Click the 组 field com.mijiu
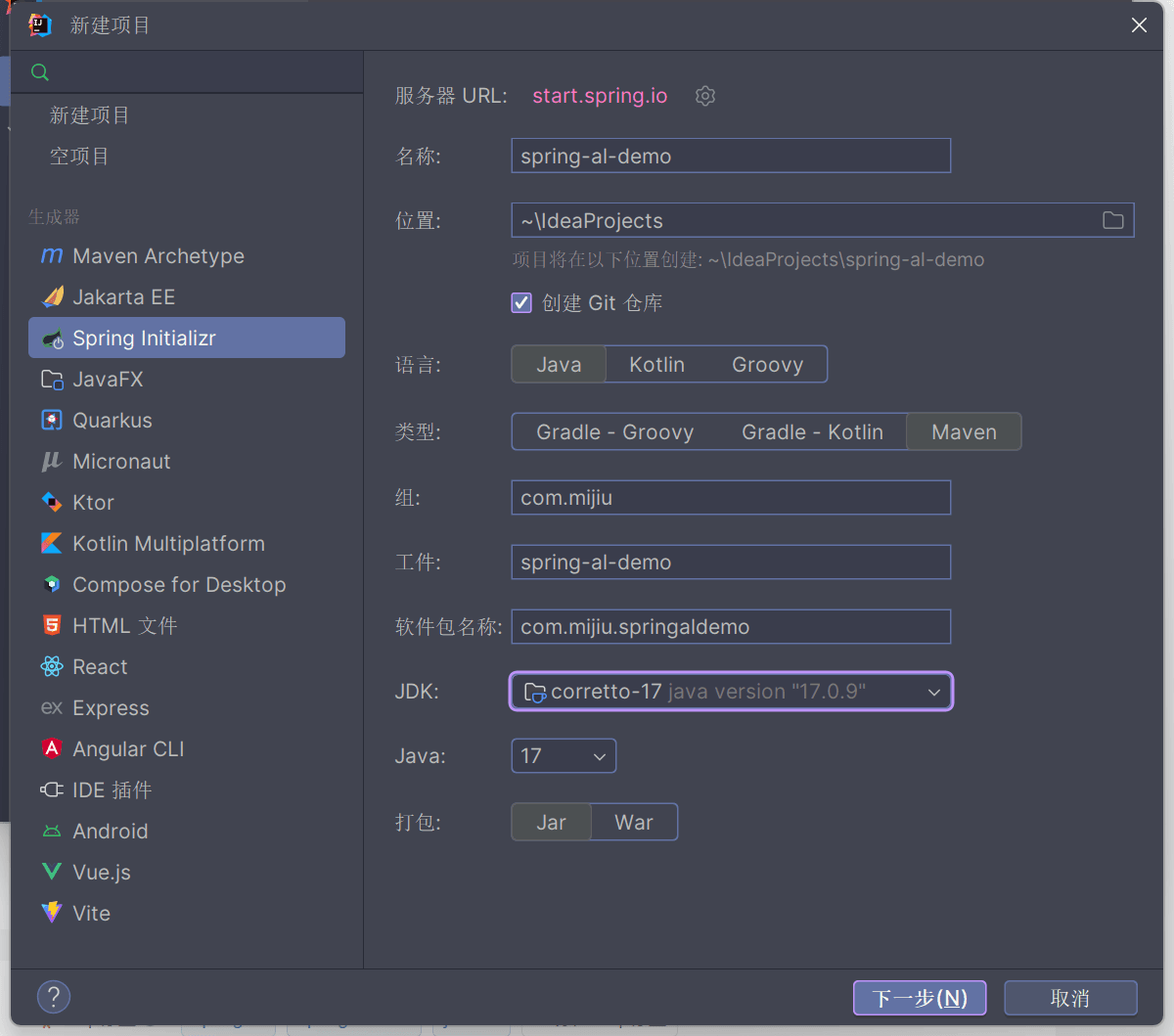 pyautogui.click(x=731, y=497)
